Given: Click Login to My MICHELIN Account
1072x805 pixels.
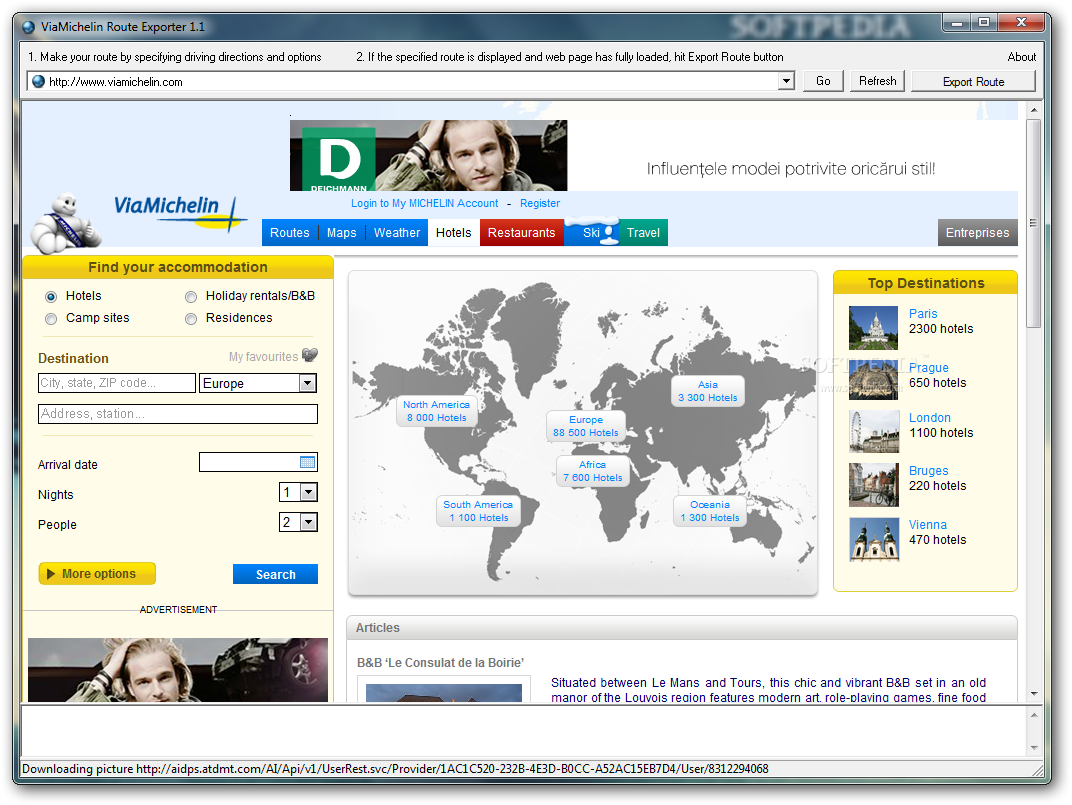Looking at the screenshot, I should (425, 203).
